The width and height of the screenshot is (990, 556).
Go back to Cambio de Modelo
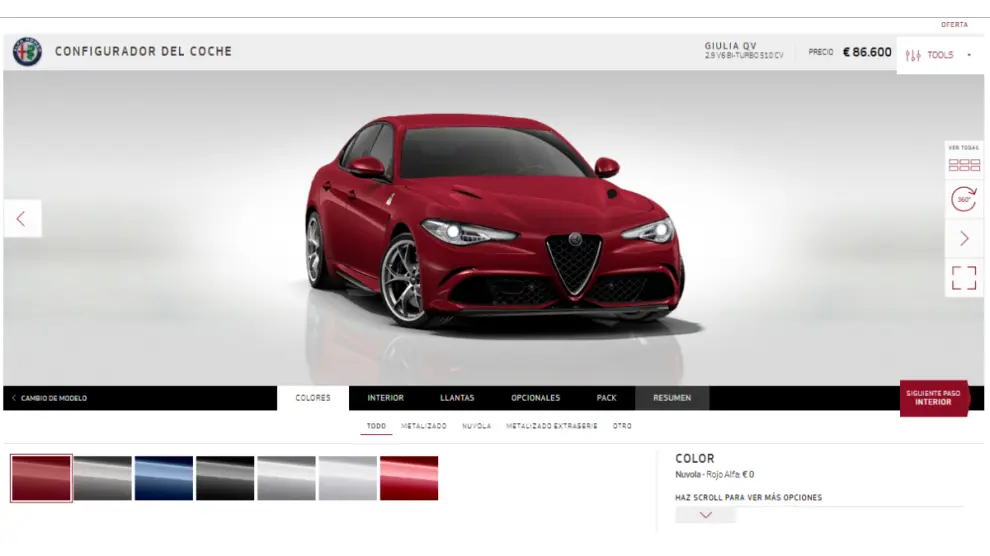click(50, 398)
